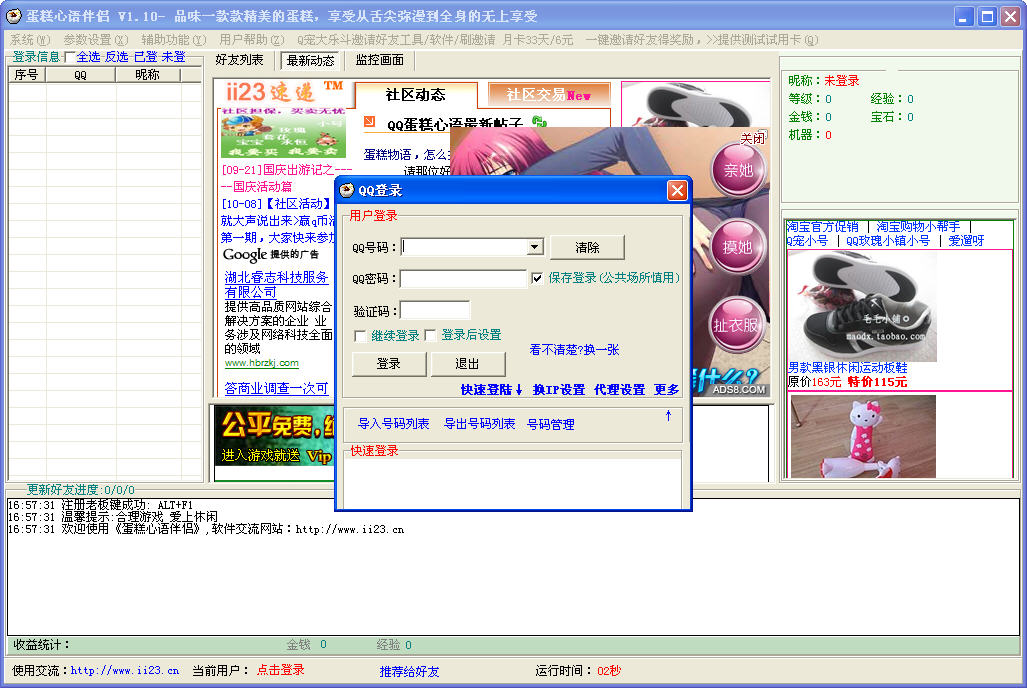The image size is (1027, 688).
Task: Open the Q宠大乐斗邀请好友工具 menu item
Action: click(435, 40)
